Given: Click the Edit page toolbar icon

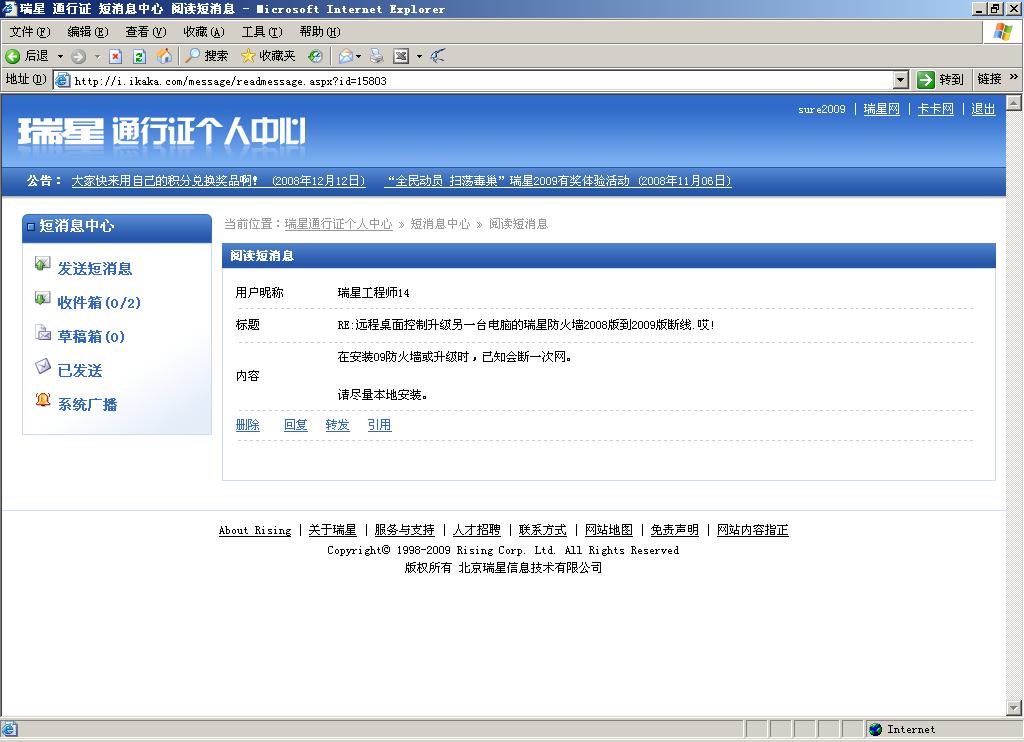Looking at the screenshot, I should 401,56.
